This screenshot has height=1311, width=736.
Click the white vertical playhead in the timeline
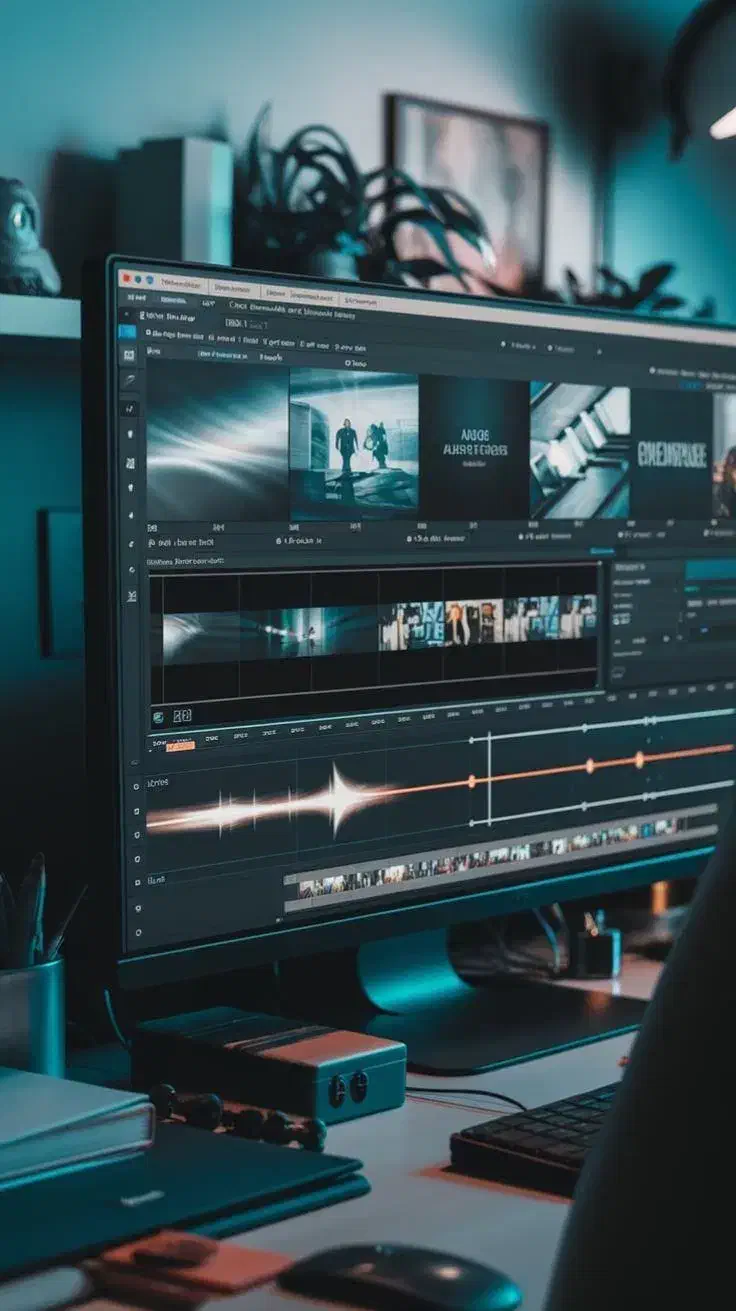(488, 778)
